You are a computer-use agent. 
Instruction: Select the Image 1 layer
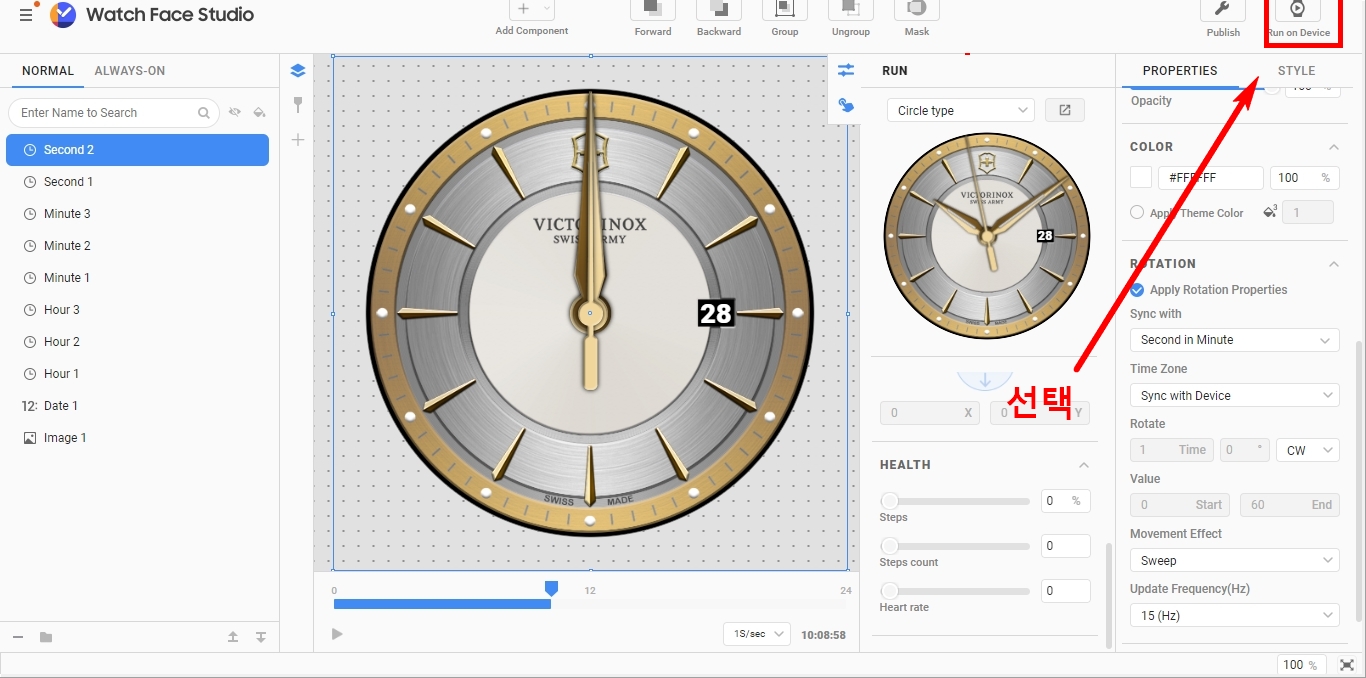pyautogui.click(x=137, y=438)
